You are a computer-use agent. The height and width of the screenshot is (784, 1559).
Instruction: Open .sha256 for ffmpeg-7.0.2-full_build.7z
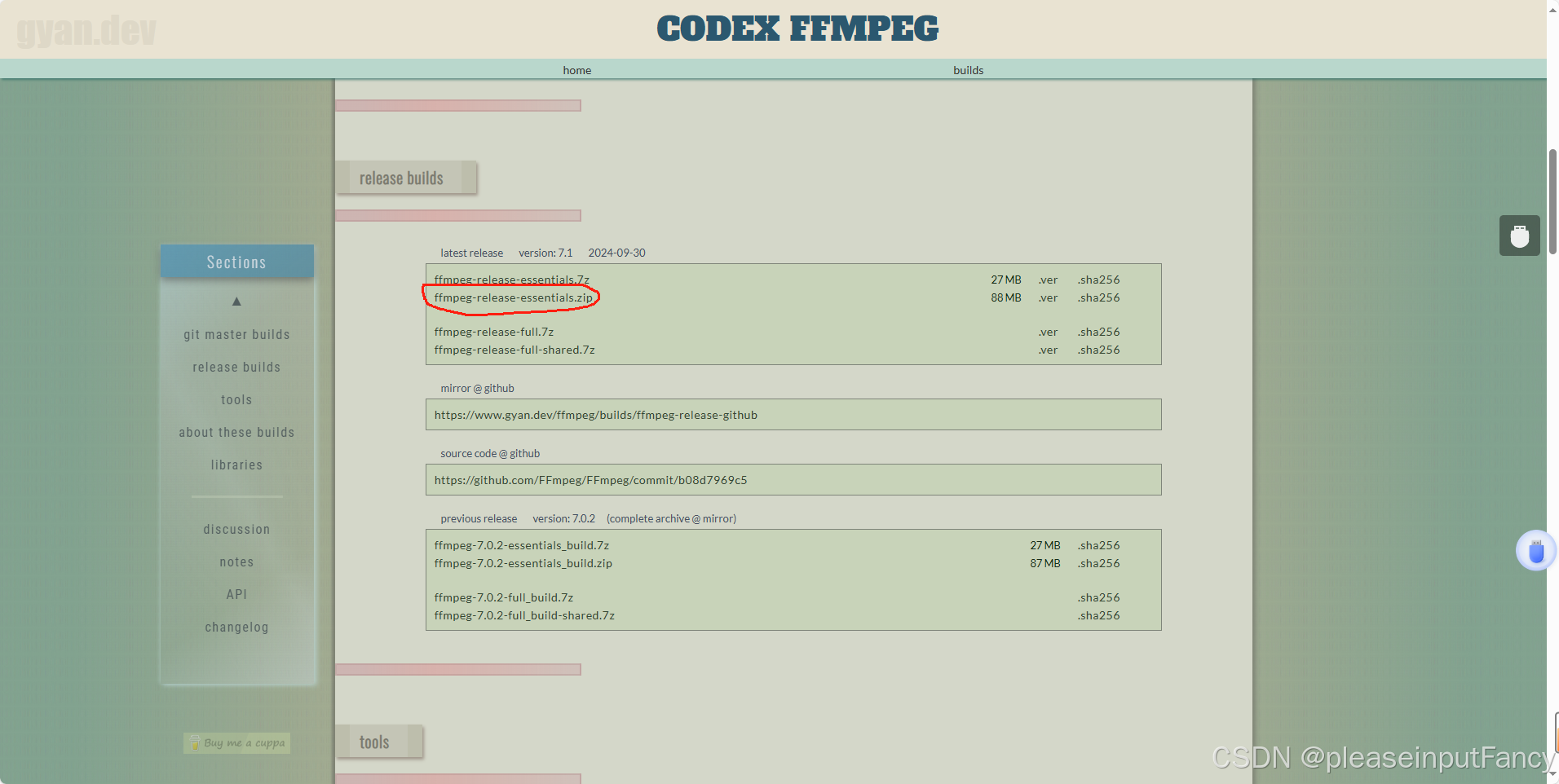point(1098,597)
